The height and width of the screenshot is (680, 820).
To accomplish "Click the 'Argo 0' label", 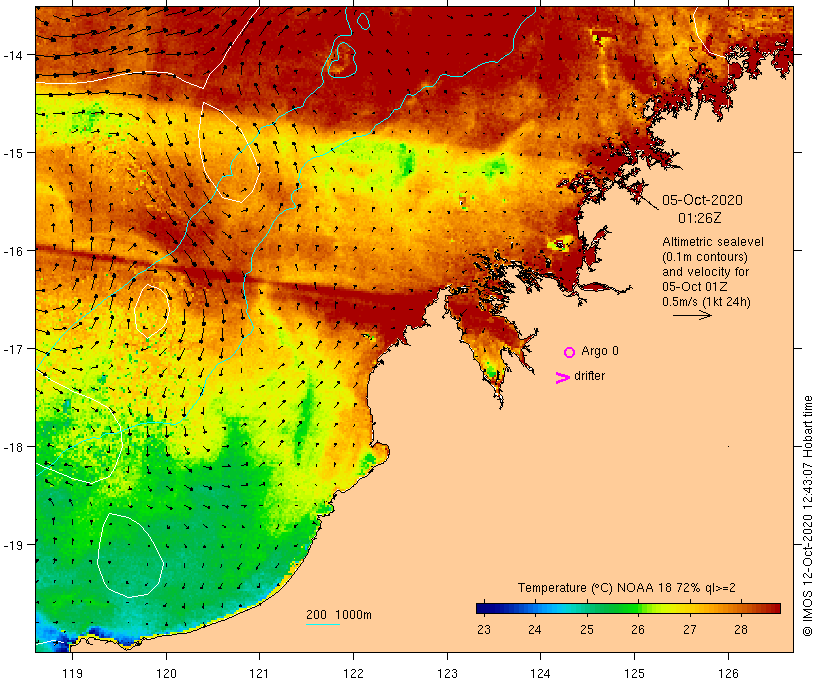I will (600, 351).
